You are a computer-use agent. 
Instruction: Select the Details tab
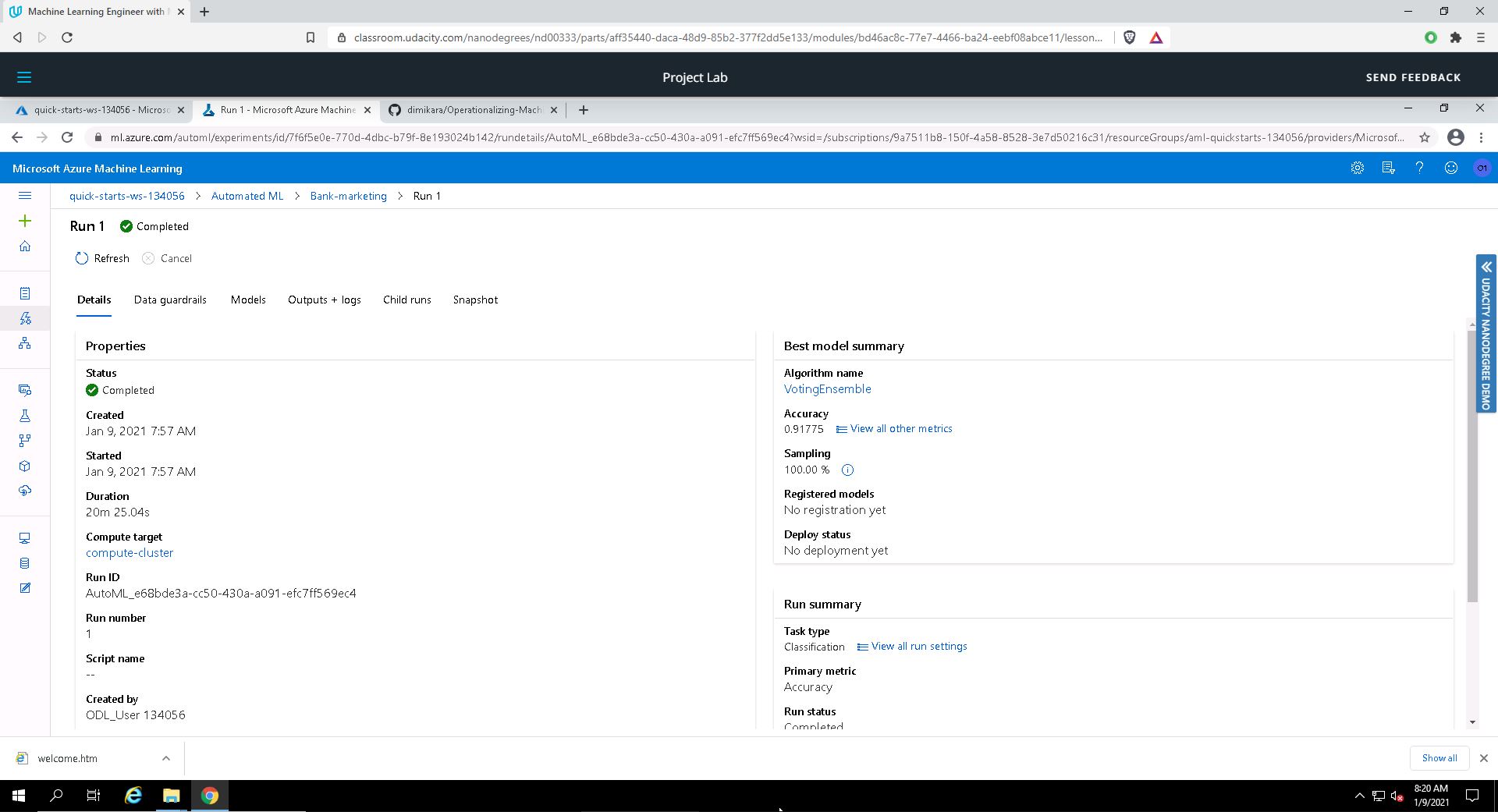[x=94, y=300]
